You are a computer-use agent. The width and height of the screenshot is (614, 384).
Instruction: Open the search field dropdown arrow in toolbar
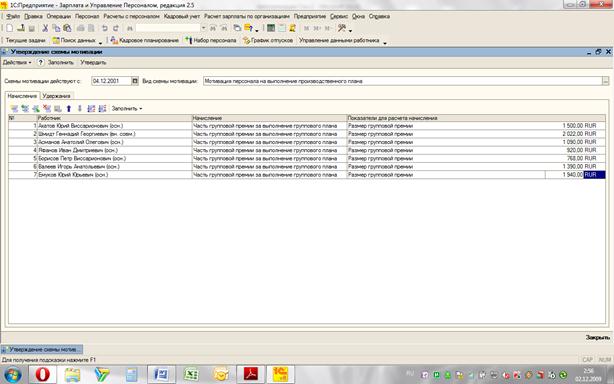pos(203,28)
